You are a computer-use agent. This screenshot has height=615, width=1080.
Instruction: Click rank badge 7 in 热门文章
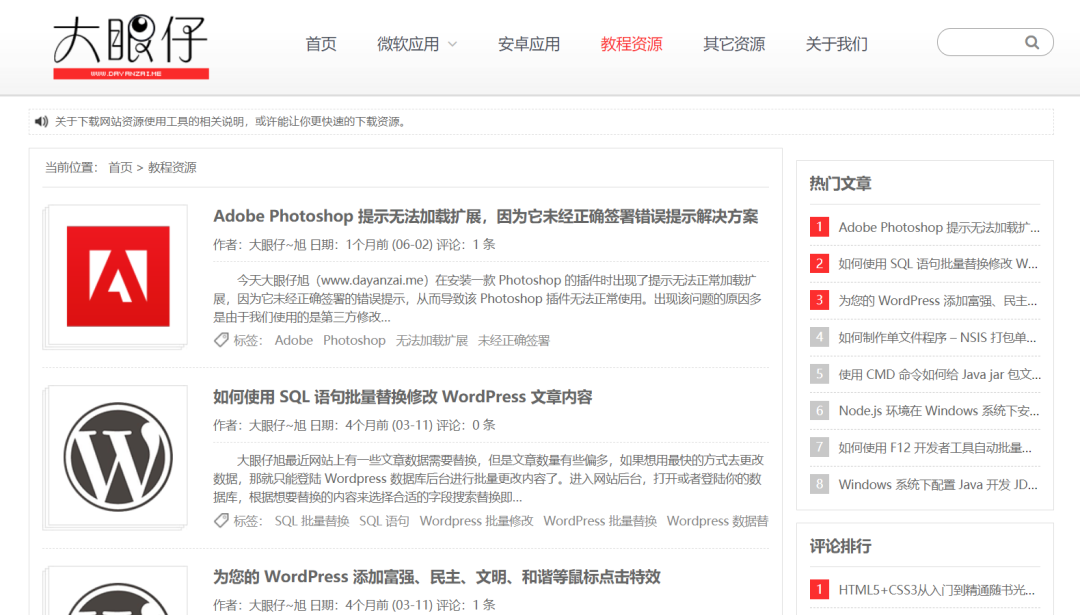click(x=819, y=448)
